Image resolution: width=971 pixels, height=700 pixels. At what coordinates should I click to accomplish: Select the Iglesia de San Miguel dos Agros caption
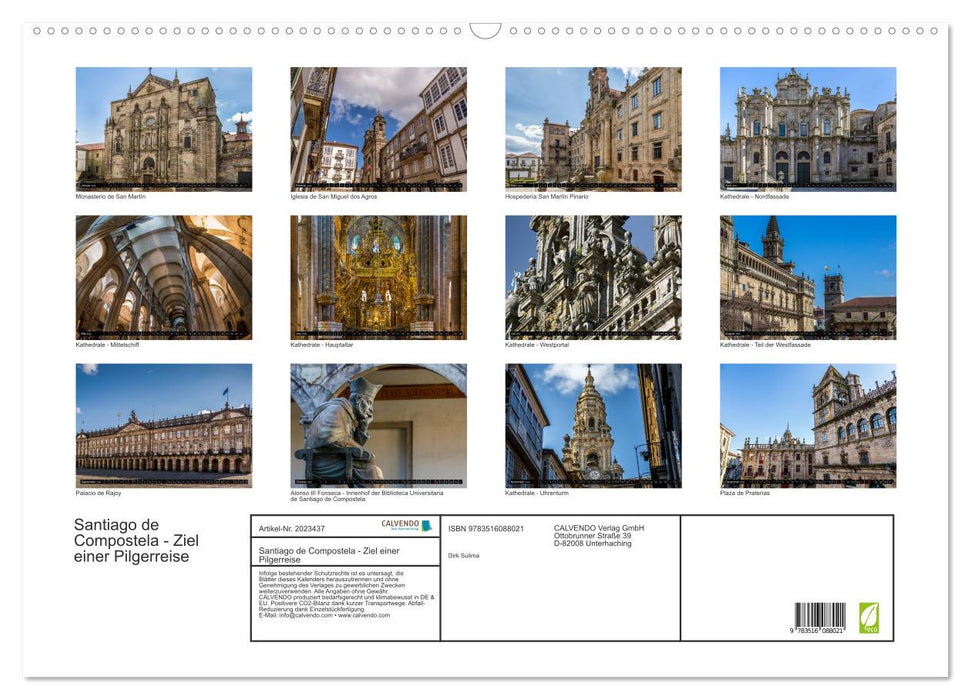[332, 196]
